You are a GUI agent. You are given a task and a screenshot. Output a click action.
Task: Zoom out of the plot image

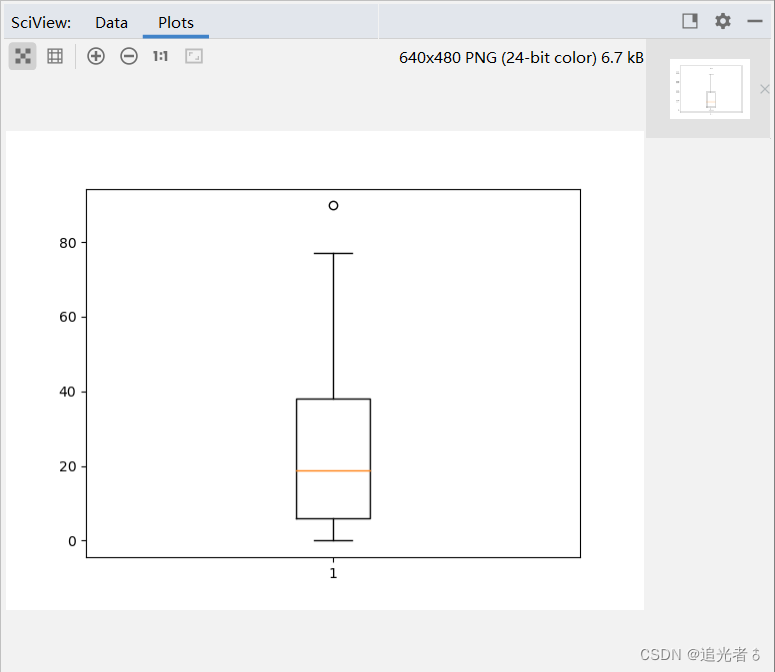tap(129, 56)
